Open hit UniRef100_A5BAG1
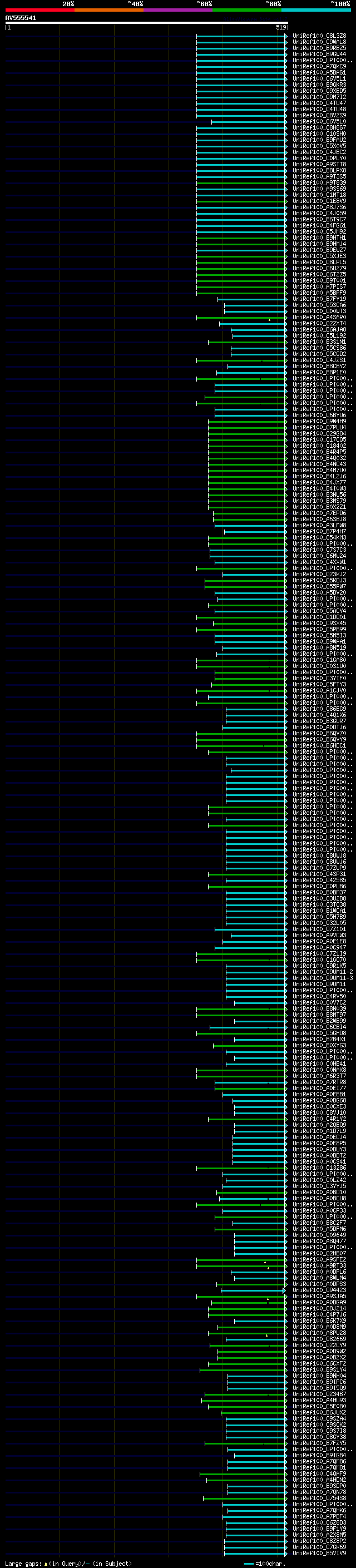The height and width of the screenshot is (1568, 356). coord(319,72)
